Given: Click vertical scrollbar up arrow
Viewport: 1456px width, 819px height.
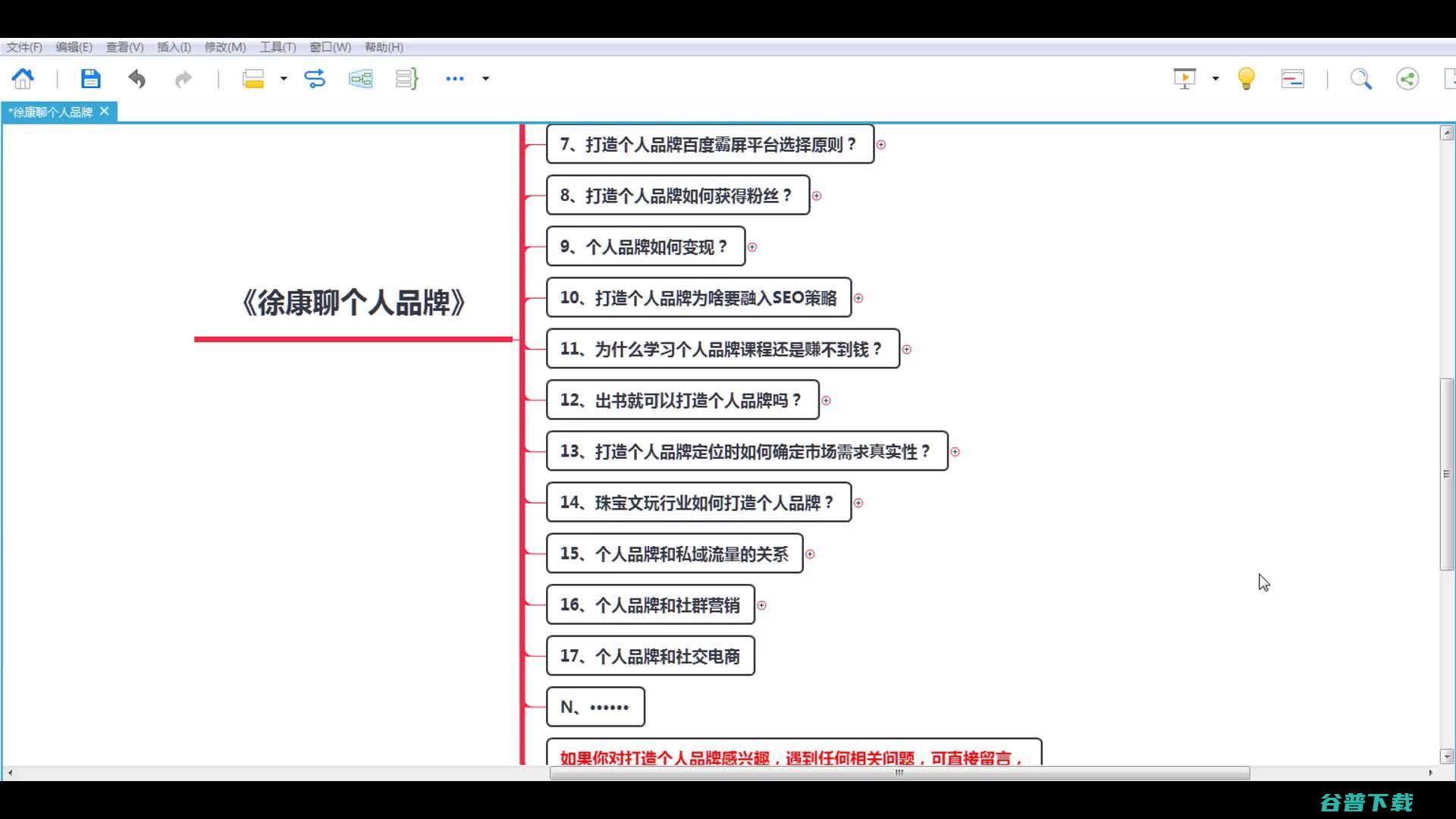Looking at the screenshot, I should [x=1447, y=133].
